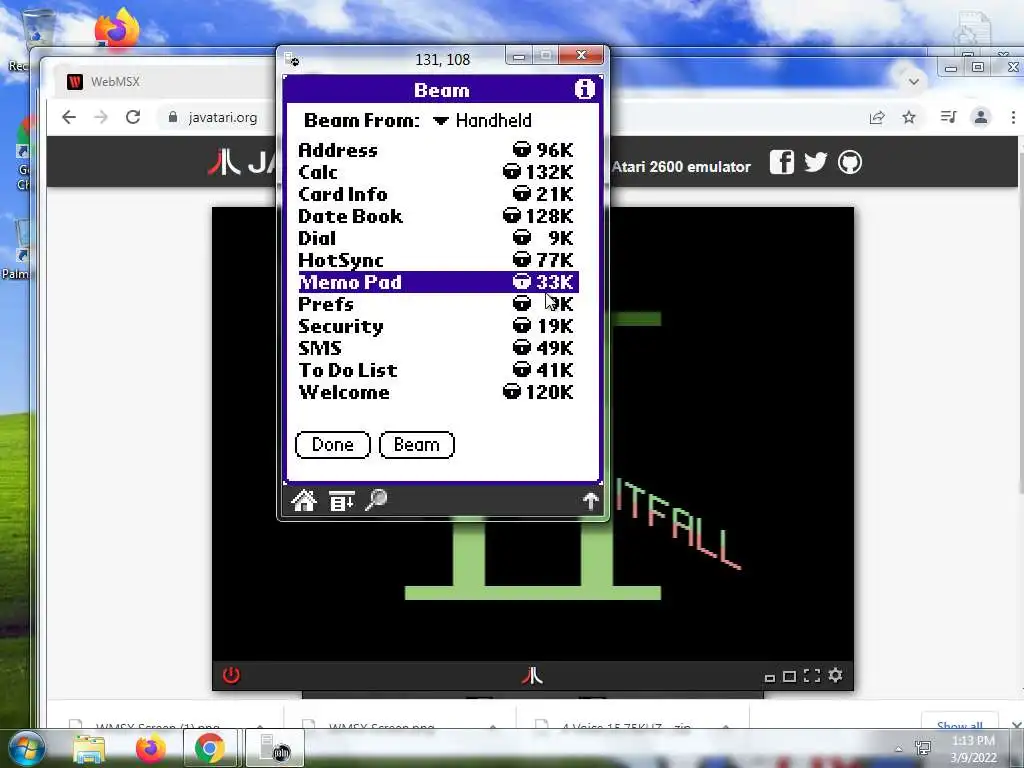Select Calc in the Beam list
The height and width of the screenshot is (768, 1024).
pyautogui.click(x=436, y=172)
